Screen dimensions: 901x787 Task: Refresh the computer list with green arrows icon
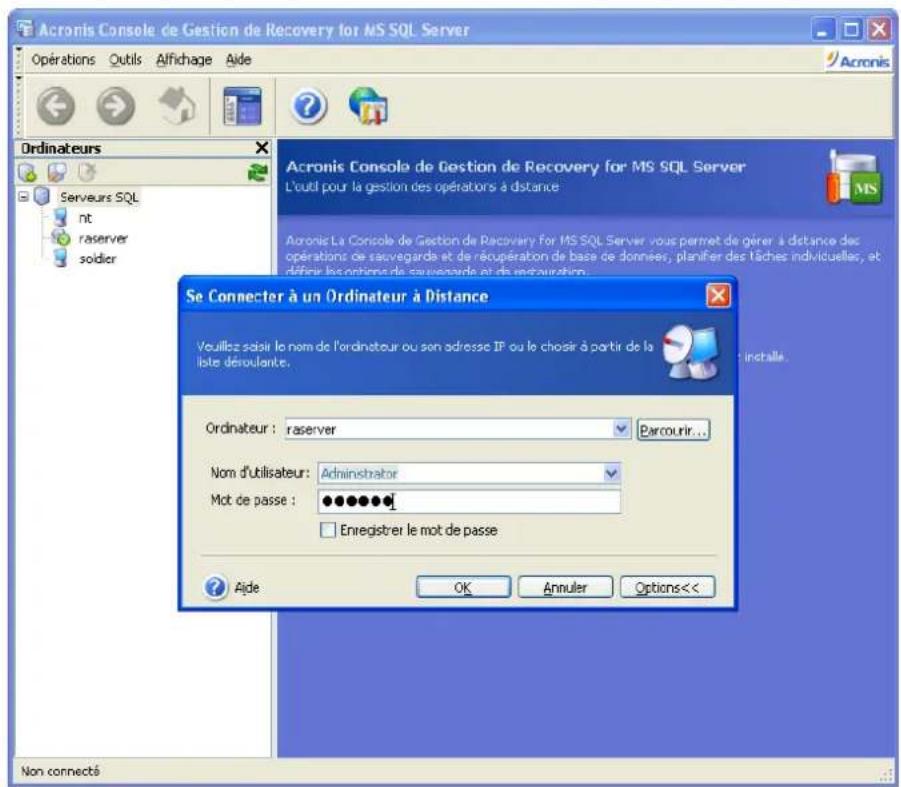click(x=257, y=172)
